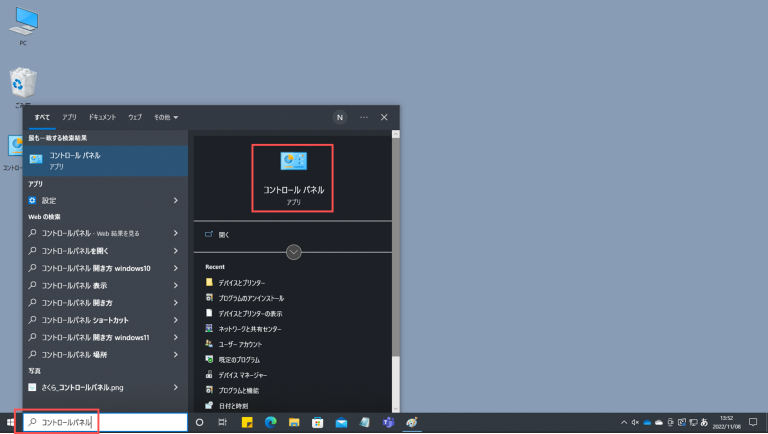Select the Recycle Bin desktop icon

pyautogui.click(x=23, y=87)
